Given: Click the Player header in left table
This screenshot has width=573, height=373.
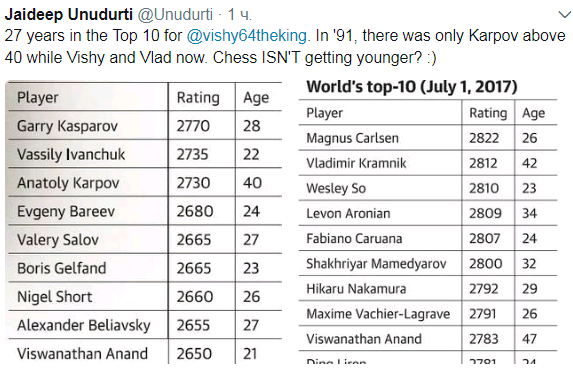Looking at the screenshot, I should pyautogui.click(x=38, y=97).
